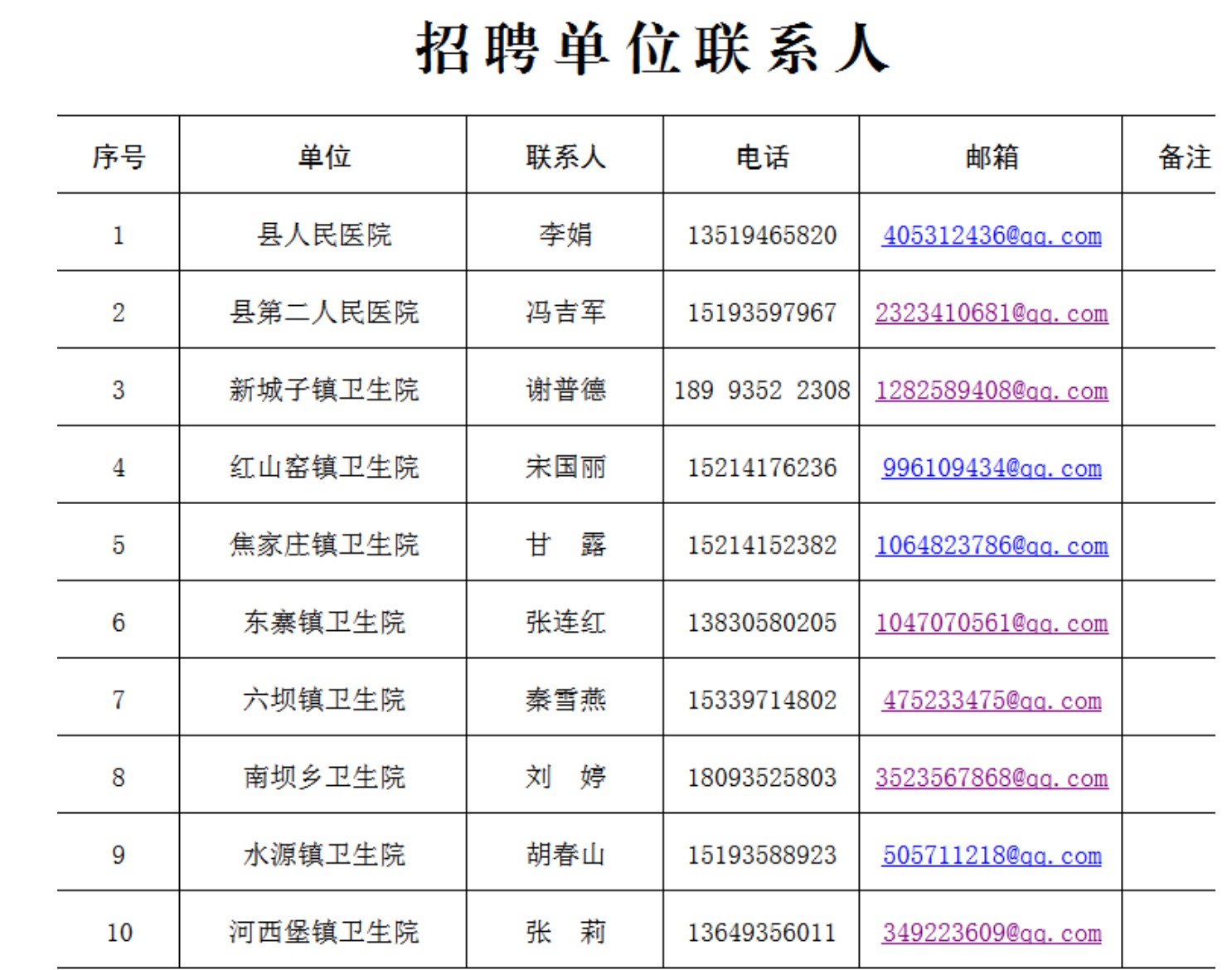Open email link 1064823786@qq.com
The height and width of the screenshot is (970, 1232).
click(992, 545)
